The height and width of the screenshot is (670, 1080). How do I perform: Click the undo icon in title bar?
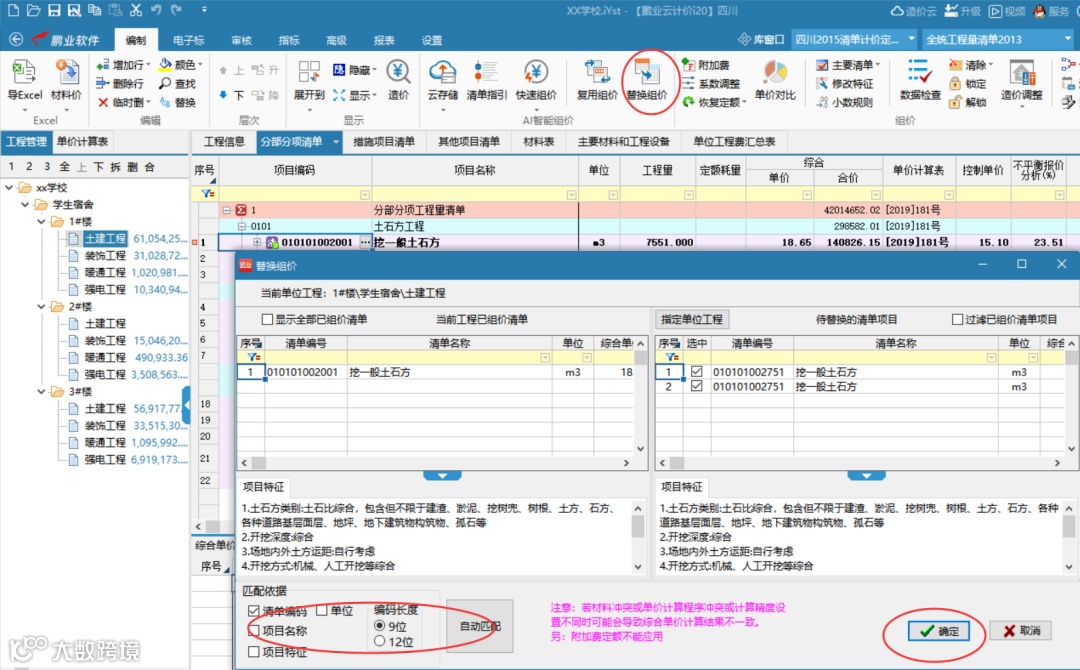pyautogui.click(x=156, y=10)
